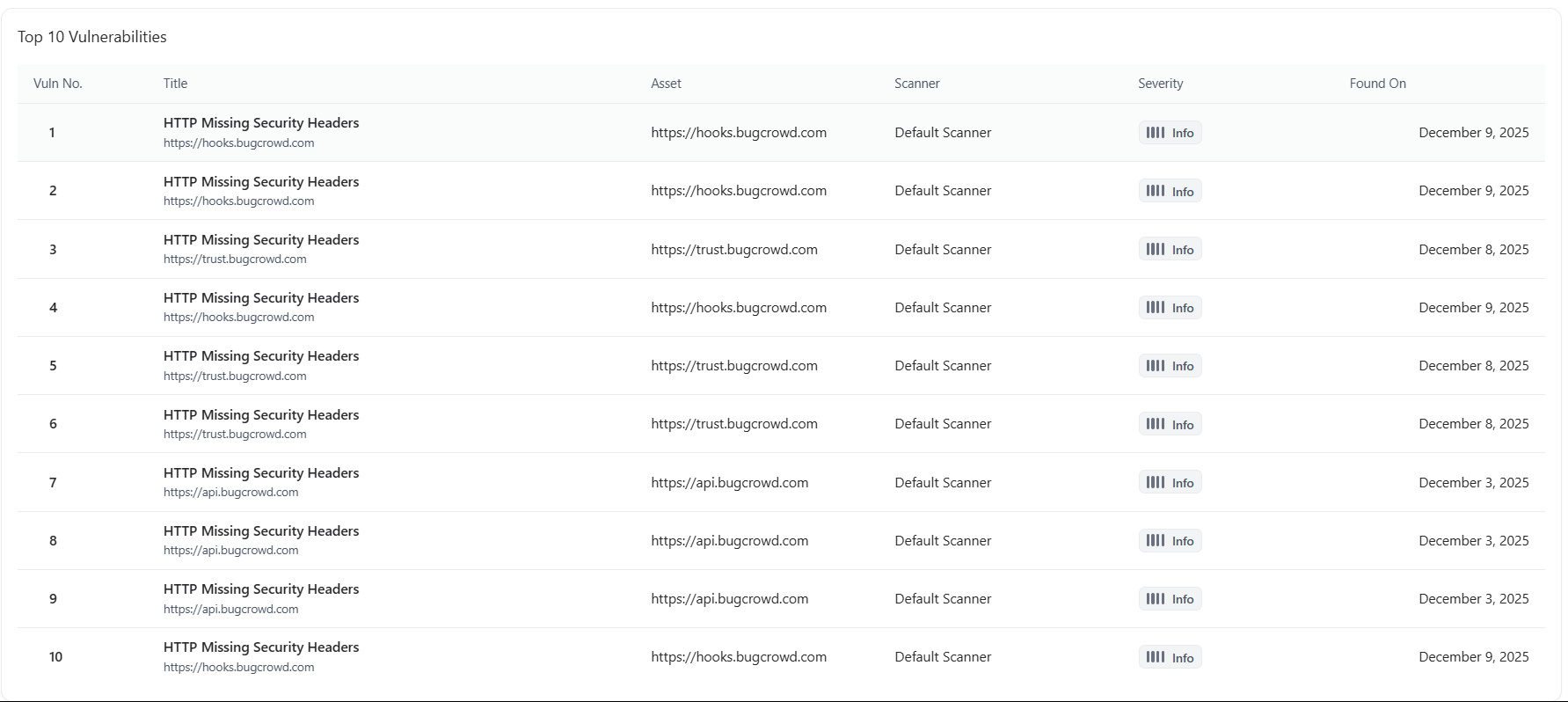Click the Title column header
Screen dimensions: 1568x702
[x=175, y=84]
